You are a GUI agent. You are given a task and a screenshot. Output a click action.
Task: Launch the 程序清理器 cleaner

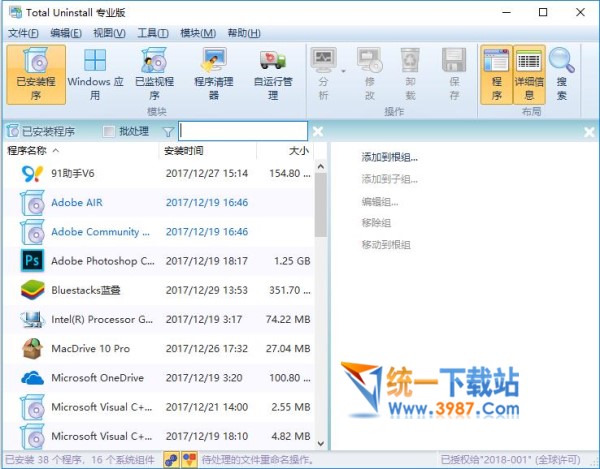point(214,74)
